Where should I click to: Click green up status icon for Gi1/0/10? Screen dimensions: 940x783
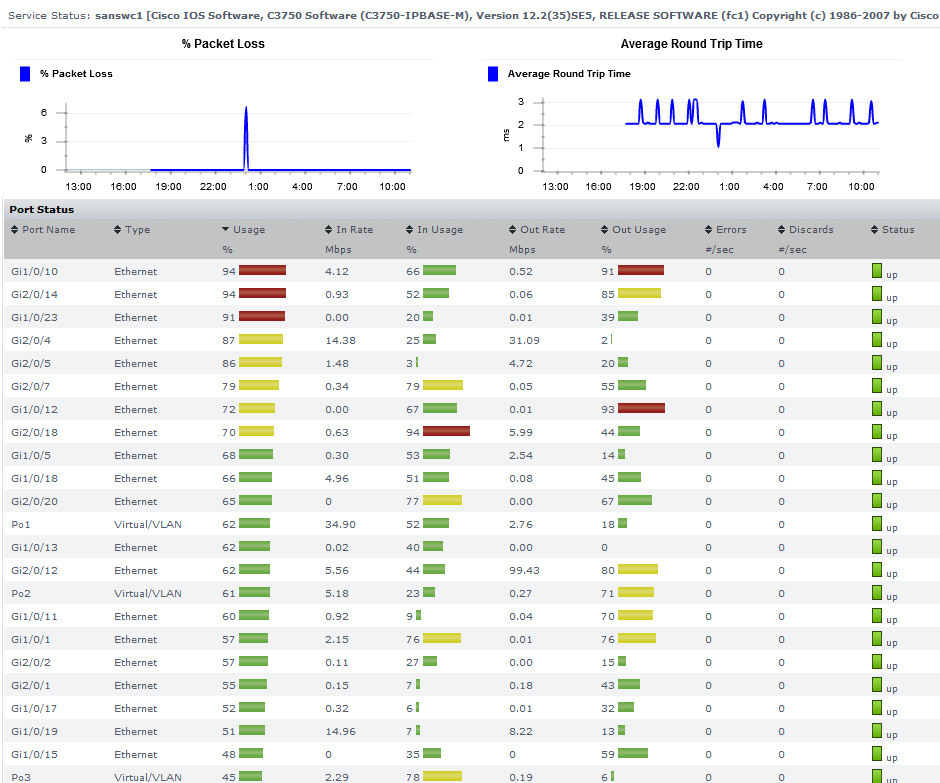pyautogui.click(x=876, y=271)
